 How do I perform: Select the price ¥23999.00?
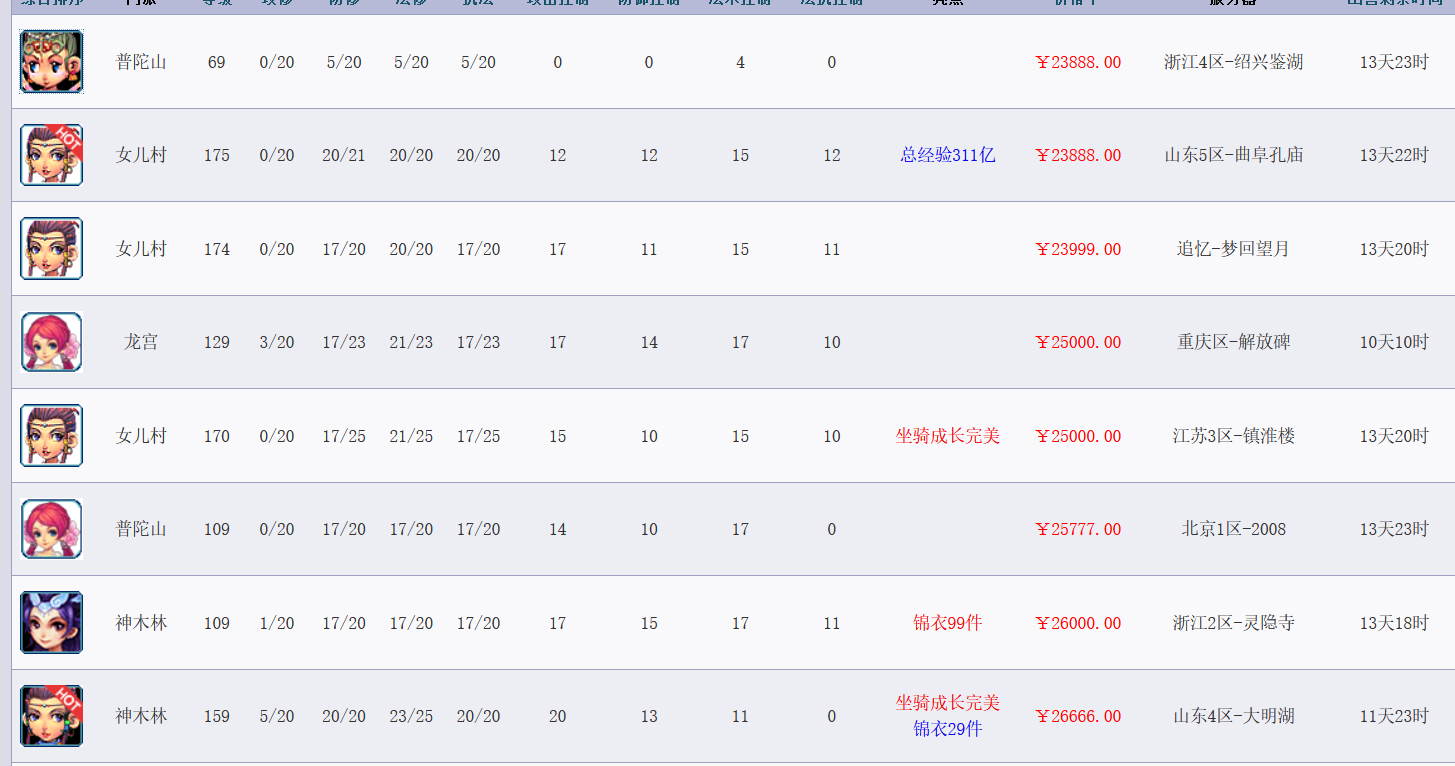tap(1078, 249)
